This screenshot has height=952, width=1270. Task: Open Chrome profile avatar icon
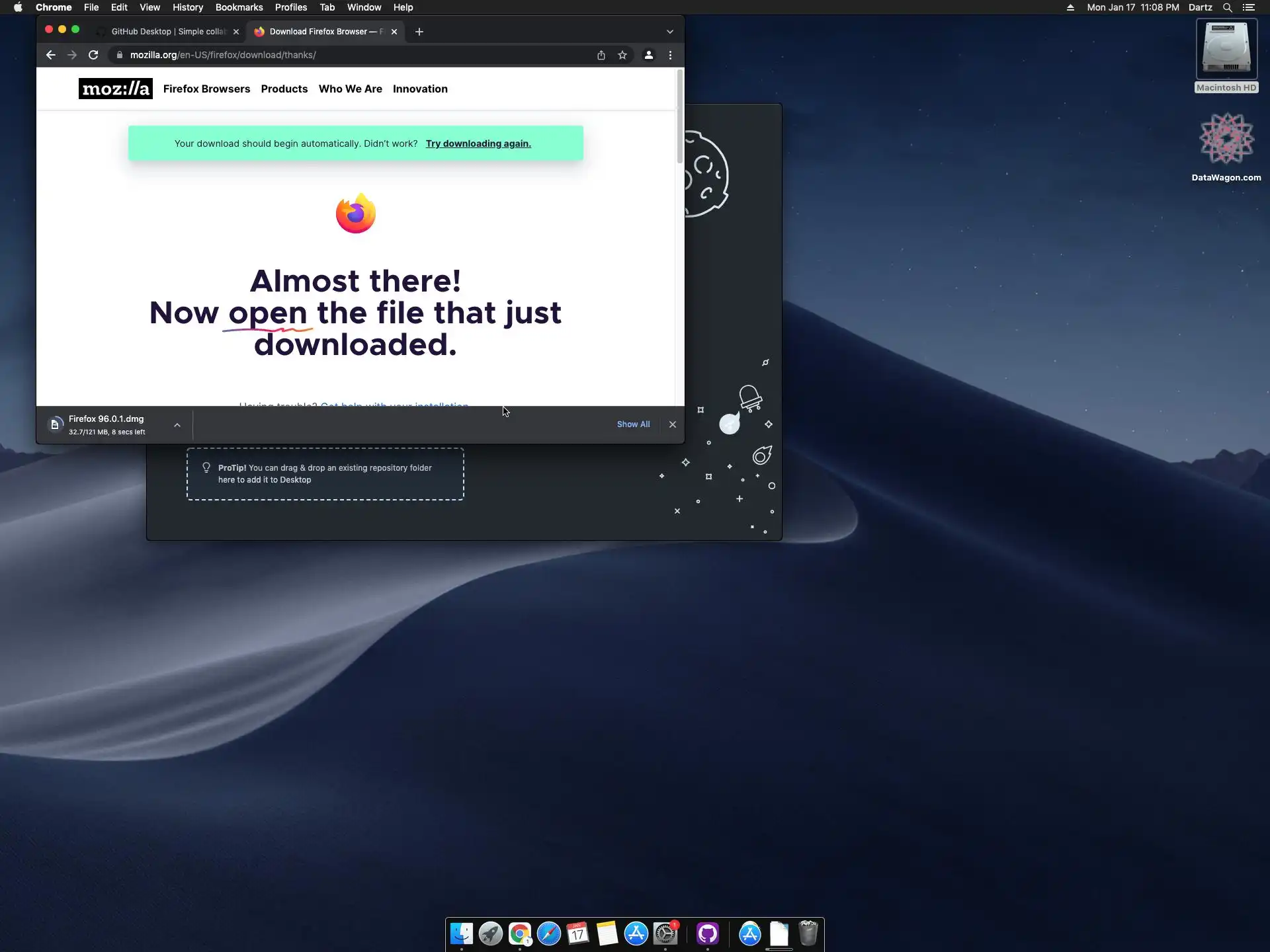(x=648, y=56)
